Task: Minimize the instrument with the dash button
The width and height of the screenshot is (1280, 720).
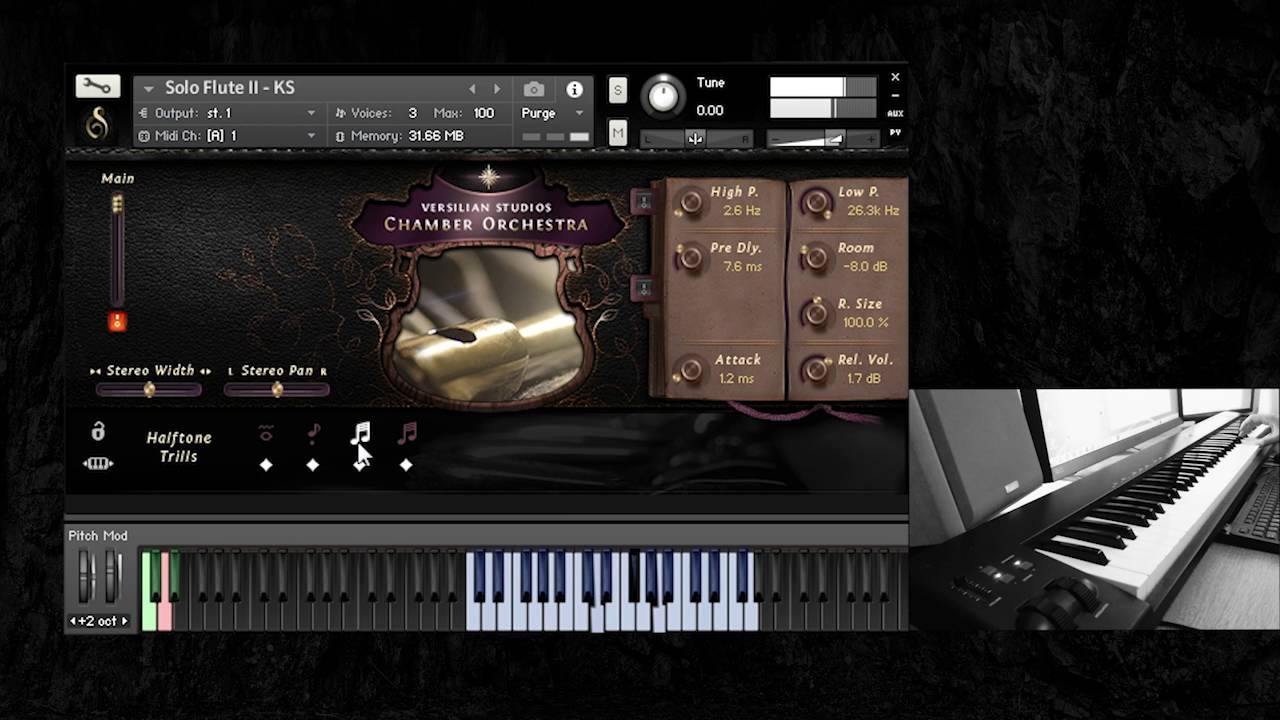Action: (895, 95)
